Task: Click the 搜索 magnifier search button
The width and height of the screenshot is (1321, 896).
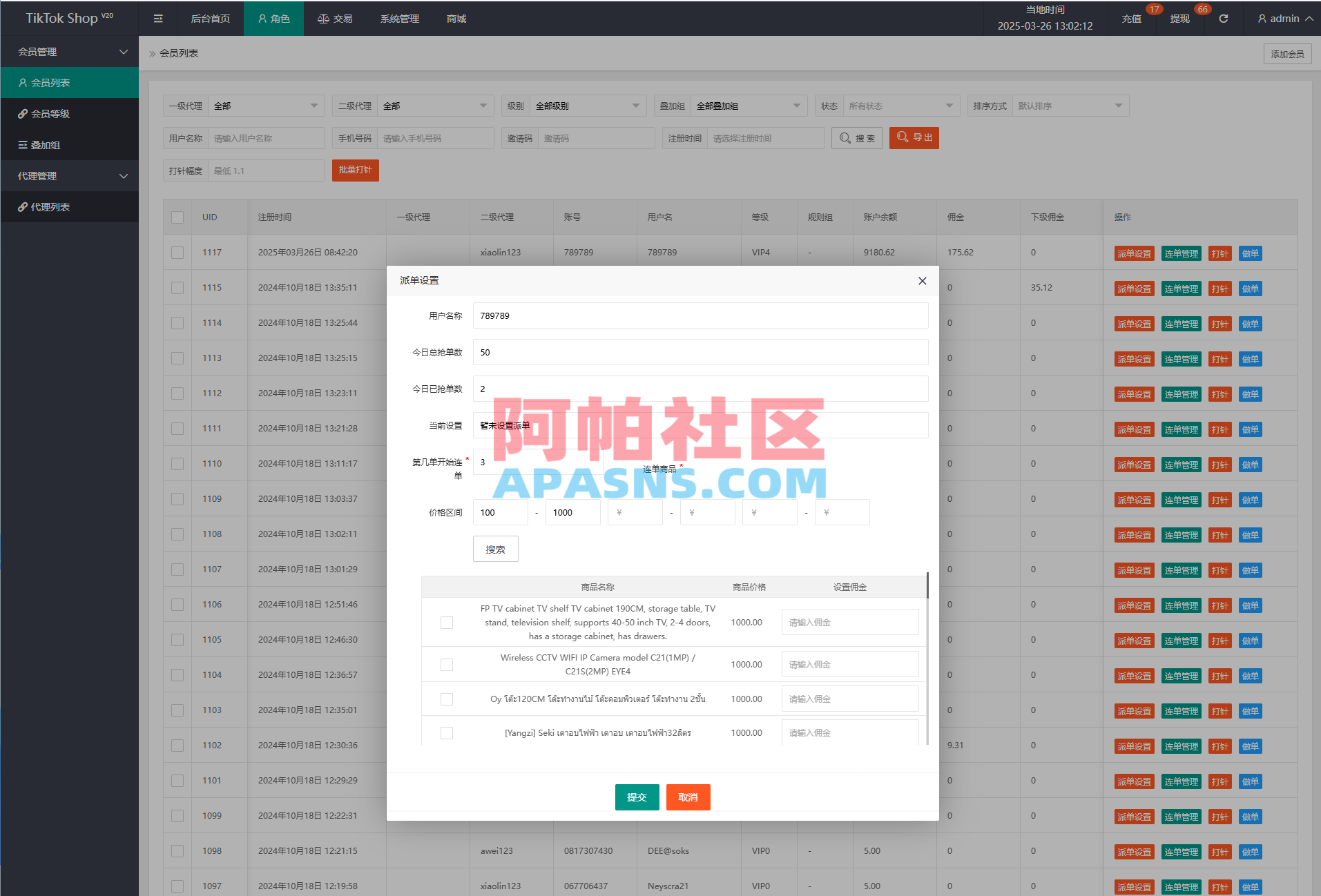Action: [856, 137]
